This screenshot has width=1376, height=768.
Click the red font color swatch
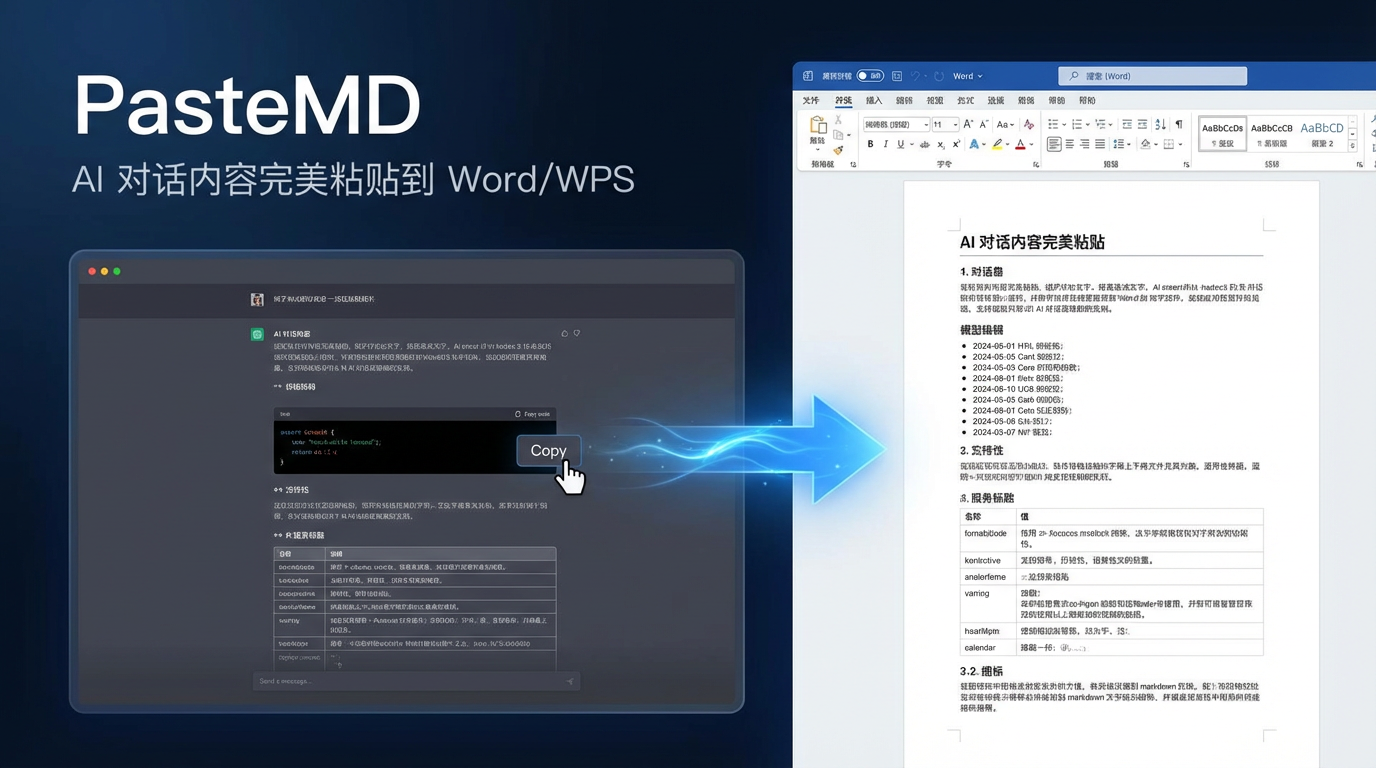click(x=1020, y=145)
